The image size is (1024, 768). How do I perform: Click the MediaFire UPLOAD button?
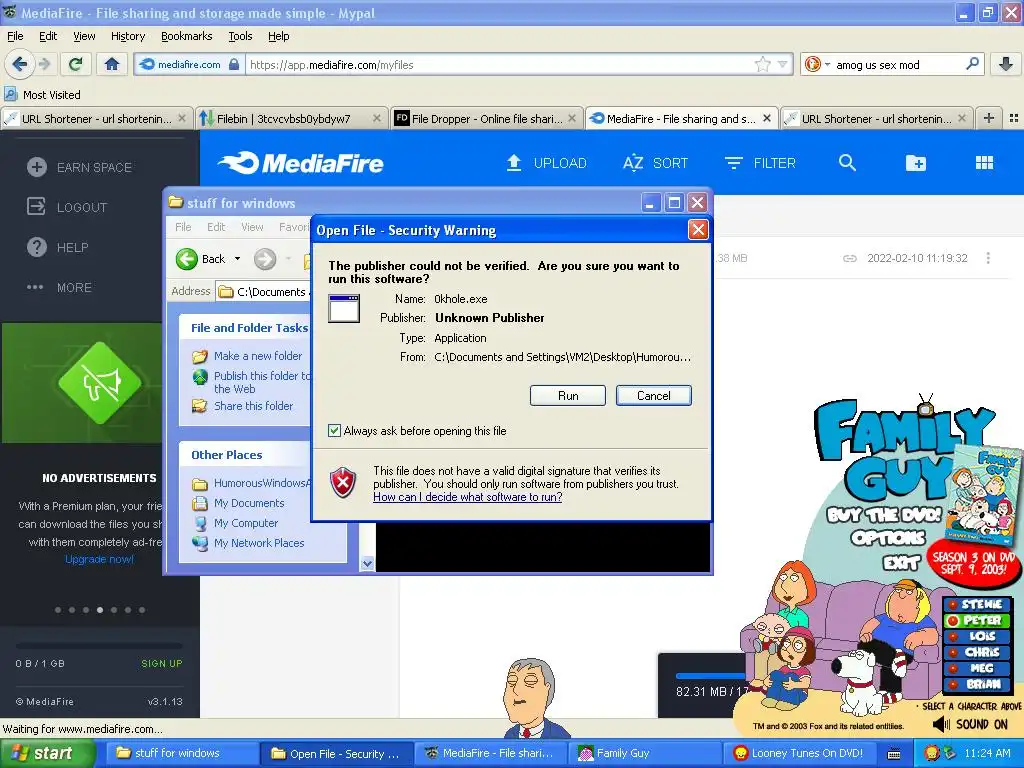(547, 163)
